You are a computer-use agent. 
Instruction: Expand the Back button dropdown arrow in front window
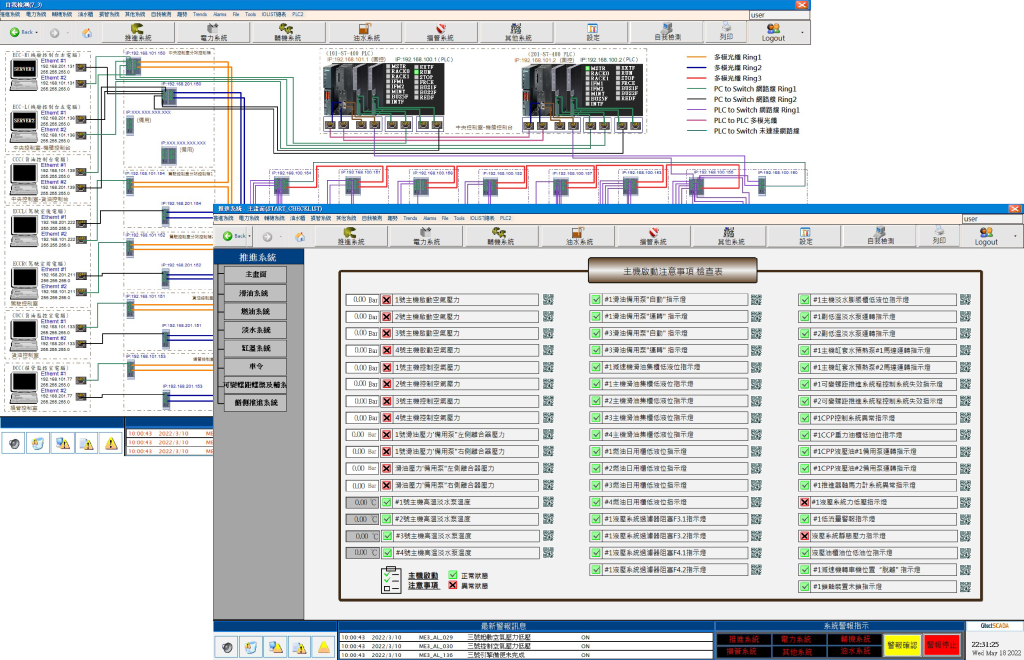pyautogui.click(x=251, y=237)
